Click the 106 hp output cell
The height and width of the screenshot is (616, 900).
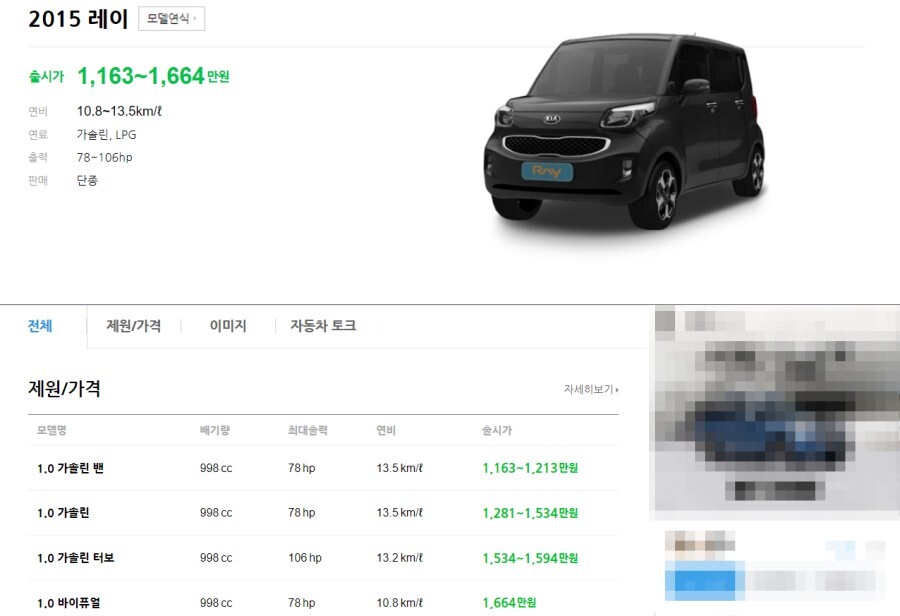pos(305,557)
